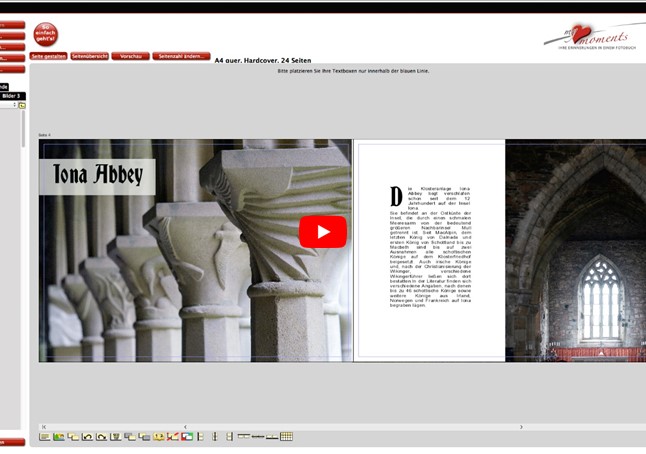
Task: Switch to the 'Seitenübersicht' tab
Action: (x=88, y=57)
